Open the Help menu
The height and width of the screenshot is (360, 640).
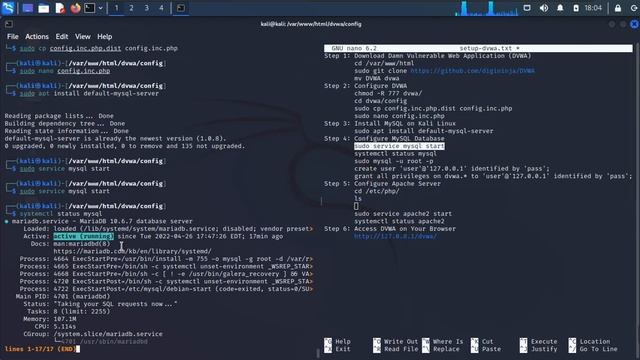tap(104, 37)
